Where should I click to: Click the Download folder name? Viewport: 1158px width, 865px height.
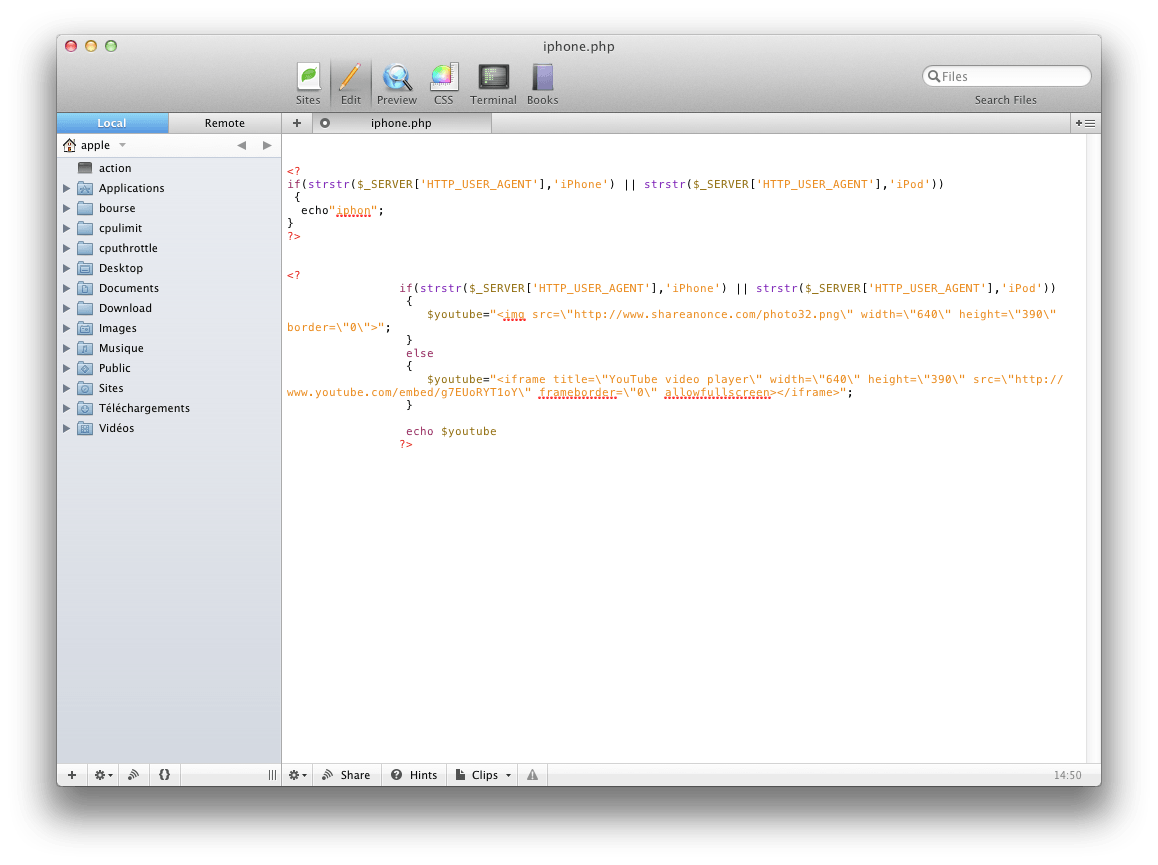point(126,308)
